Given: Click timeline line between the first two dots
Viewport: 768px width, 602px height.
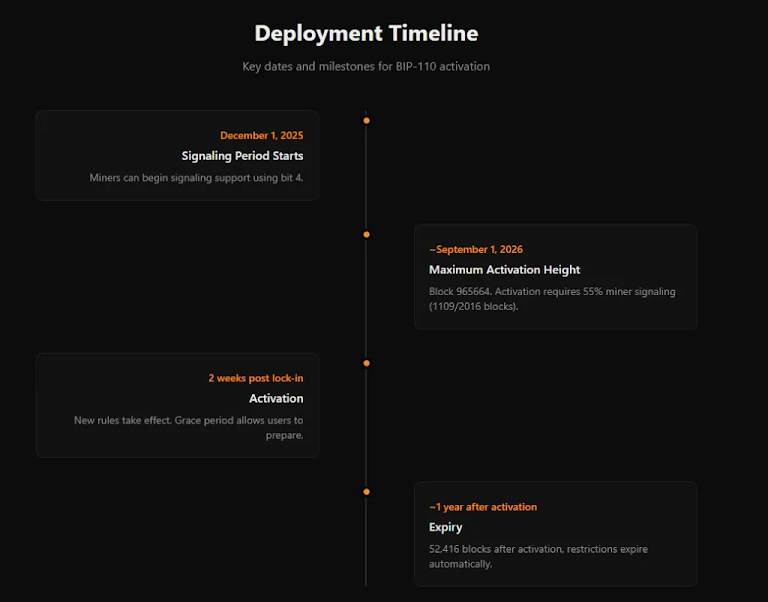Looking at the screenshot, I should coord(366,177).
